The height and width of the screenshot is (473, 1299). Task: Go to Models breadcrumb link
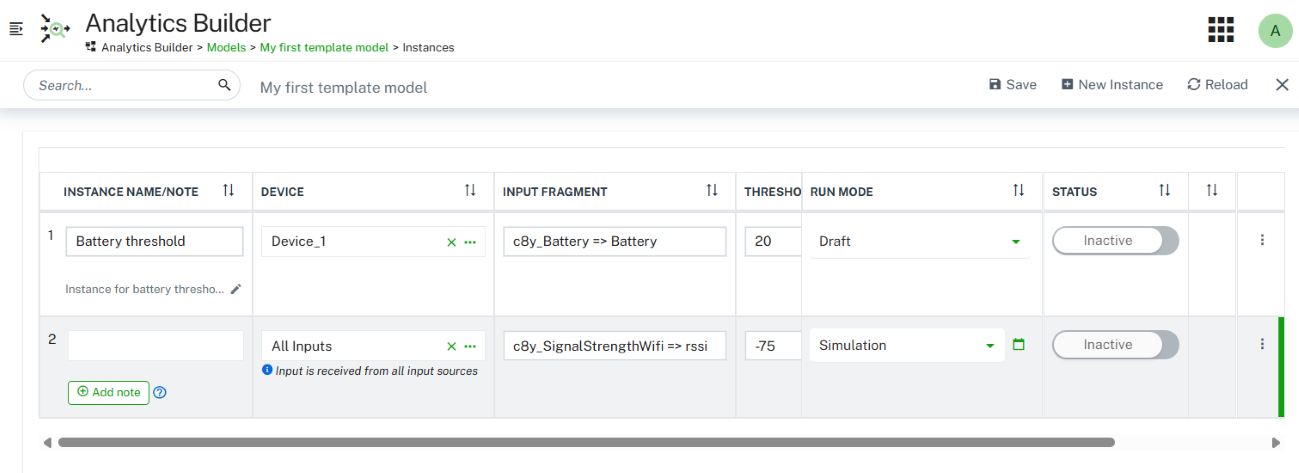(226, 47)
